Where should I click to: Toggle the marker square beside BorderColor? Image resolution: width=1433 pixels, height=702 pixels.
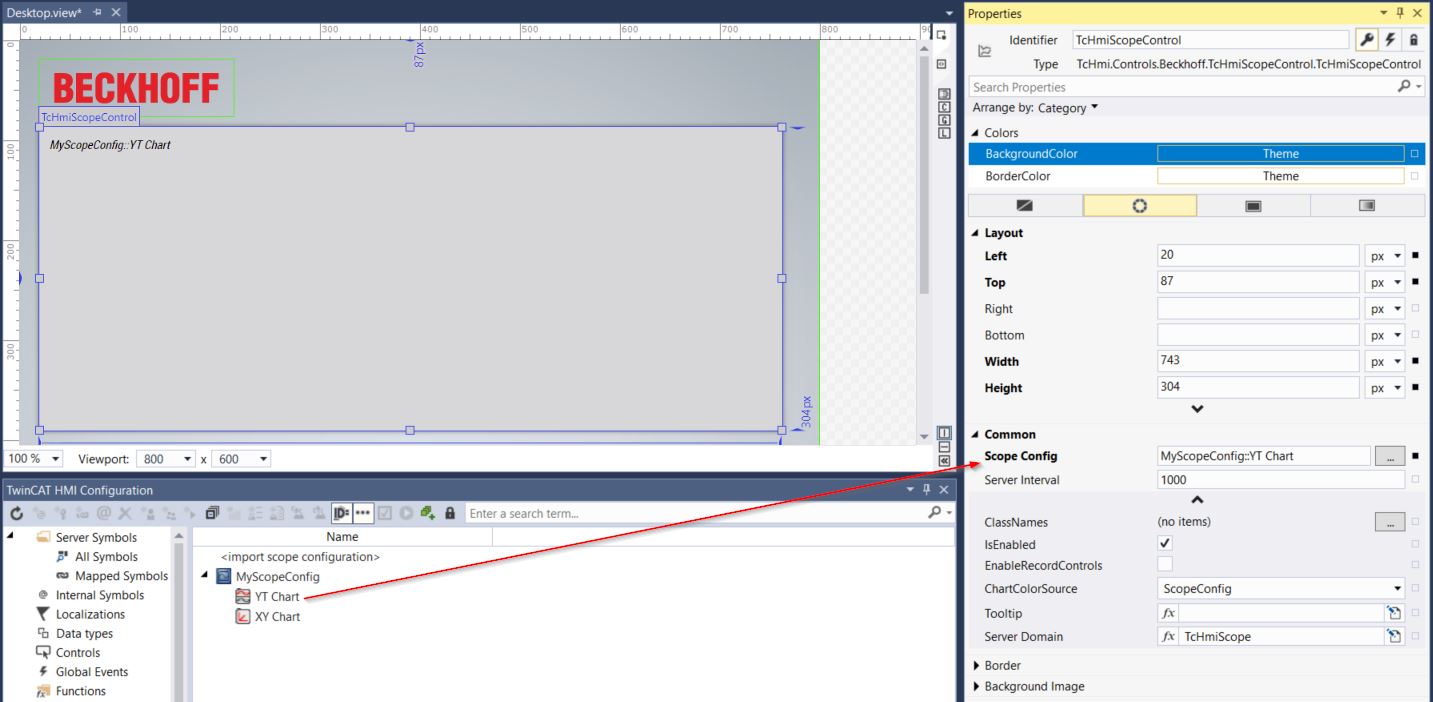pos(1414,176)
